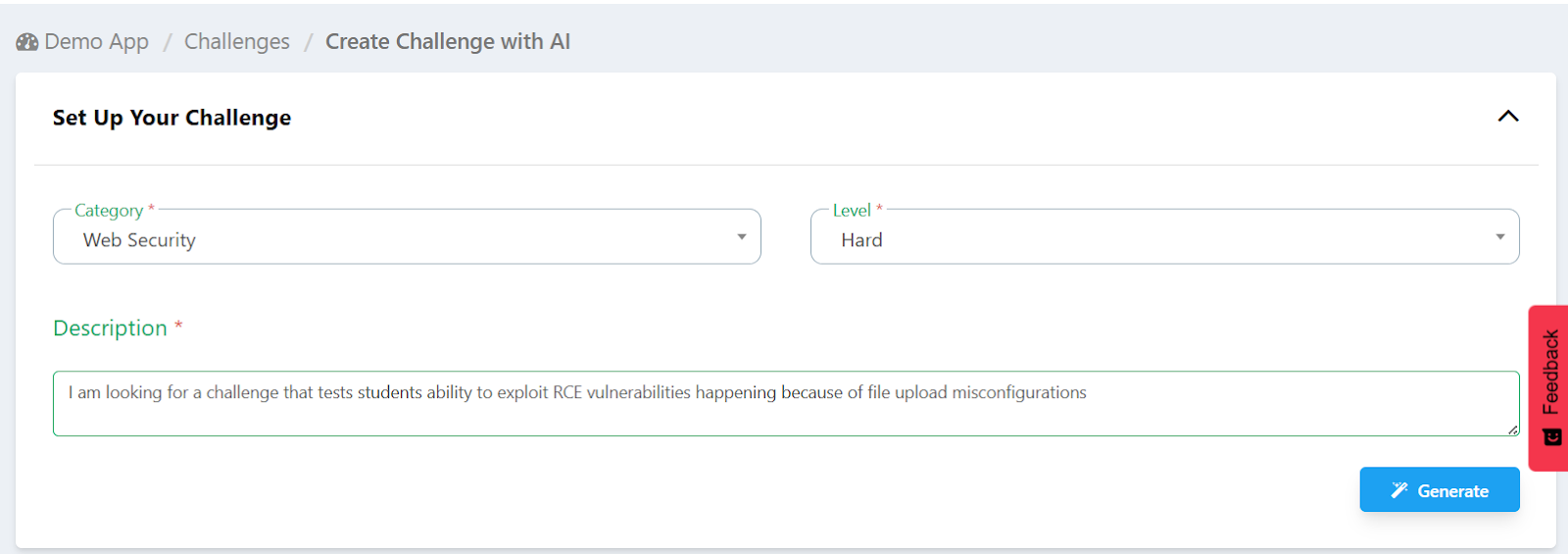Click the Create Challenge with AI breadcrumb
Image resolution: width=1568 pixels, height=554 pixels.
click(x=448, y=42)
